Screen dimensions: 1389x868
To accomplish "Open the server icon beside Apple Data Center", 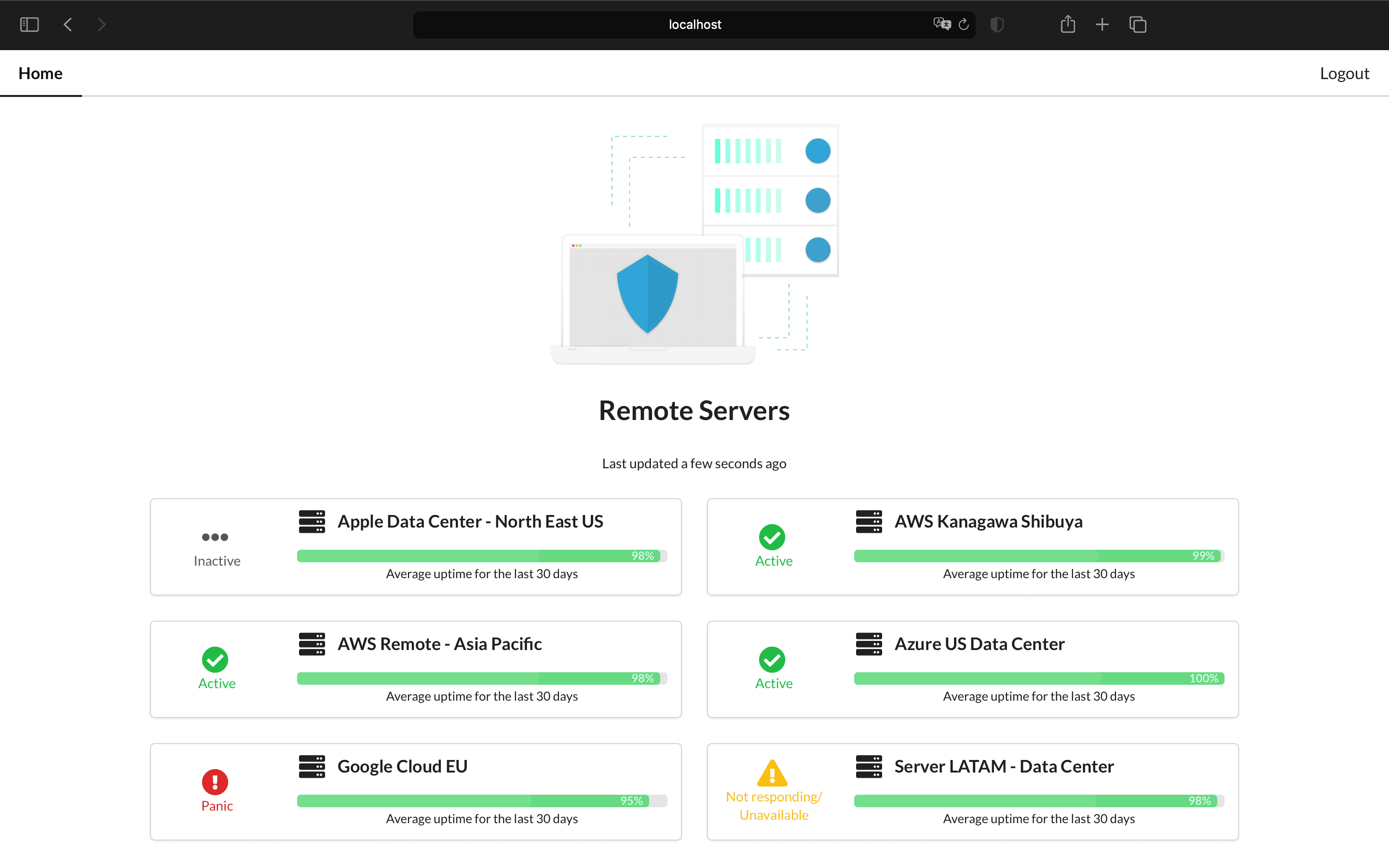I will [x=312, y=521].
